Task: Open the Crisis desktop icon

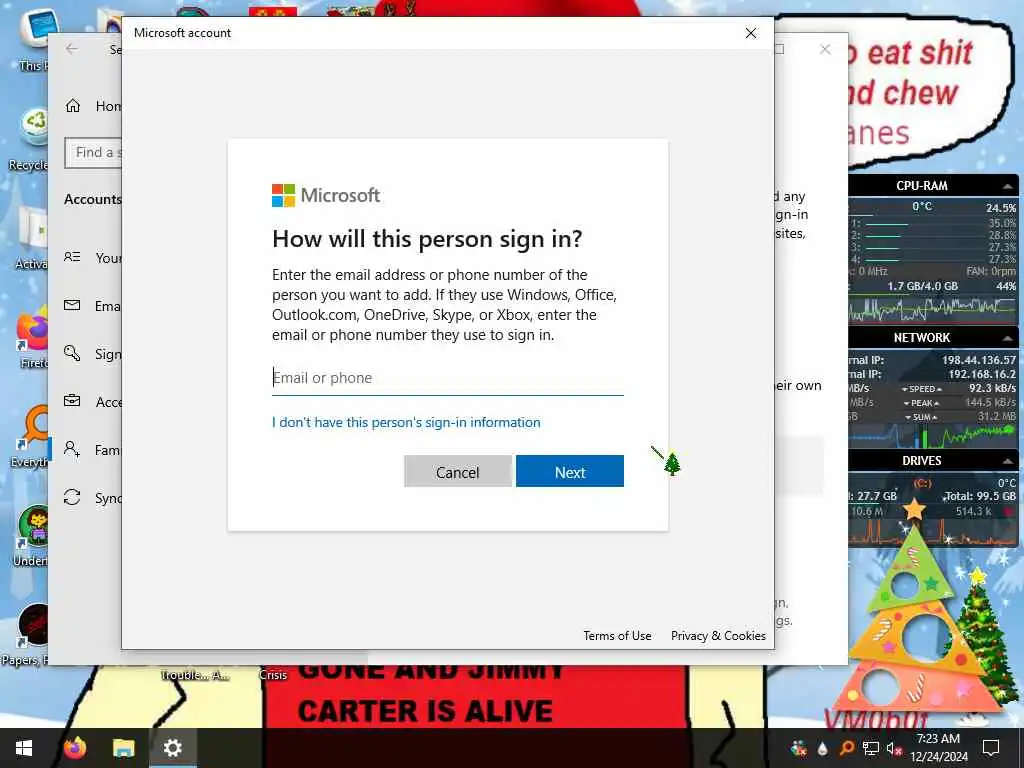Action: (273, 675)
